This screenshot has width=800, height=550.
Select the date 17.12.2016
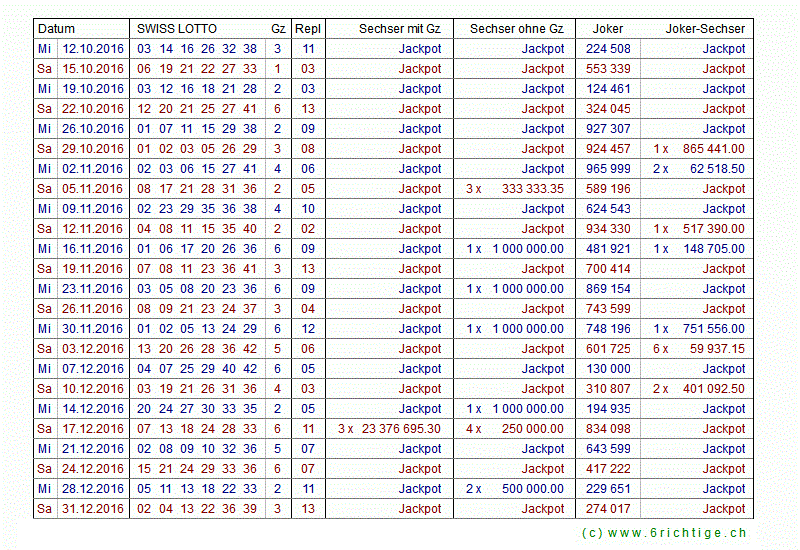click(x=92, y=429)
